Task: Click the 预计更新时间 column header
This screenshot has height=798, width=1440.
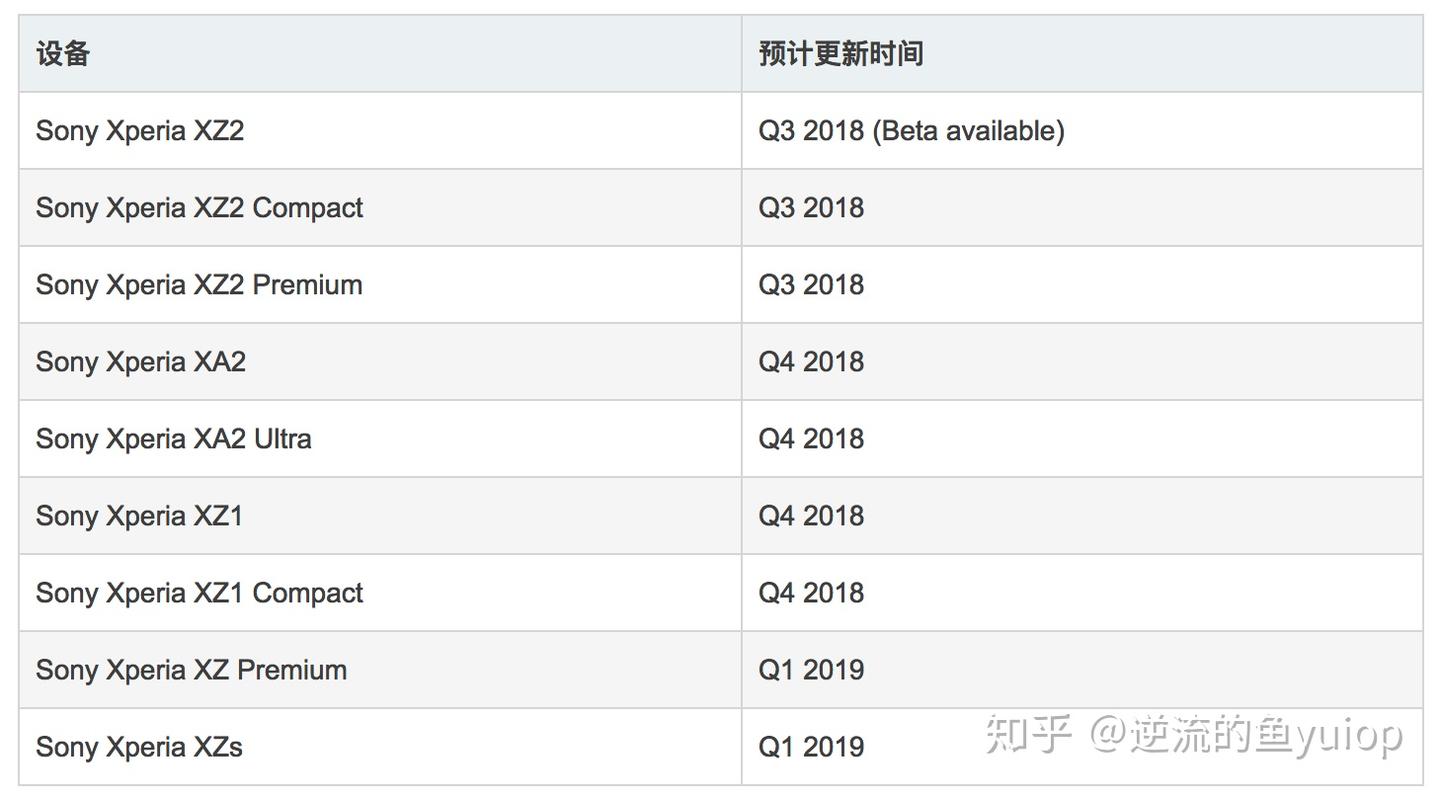Action: tap(840, 53)
